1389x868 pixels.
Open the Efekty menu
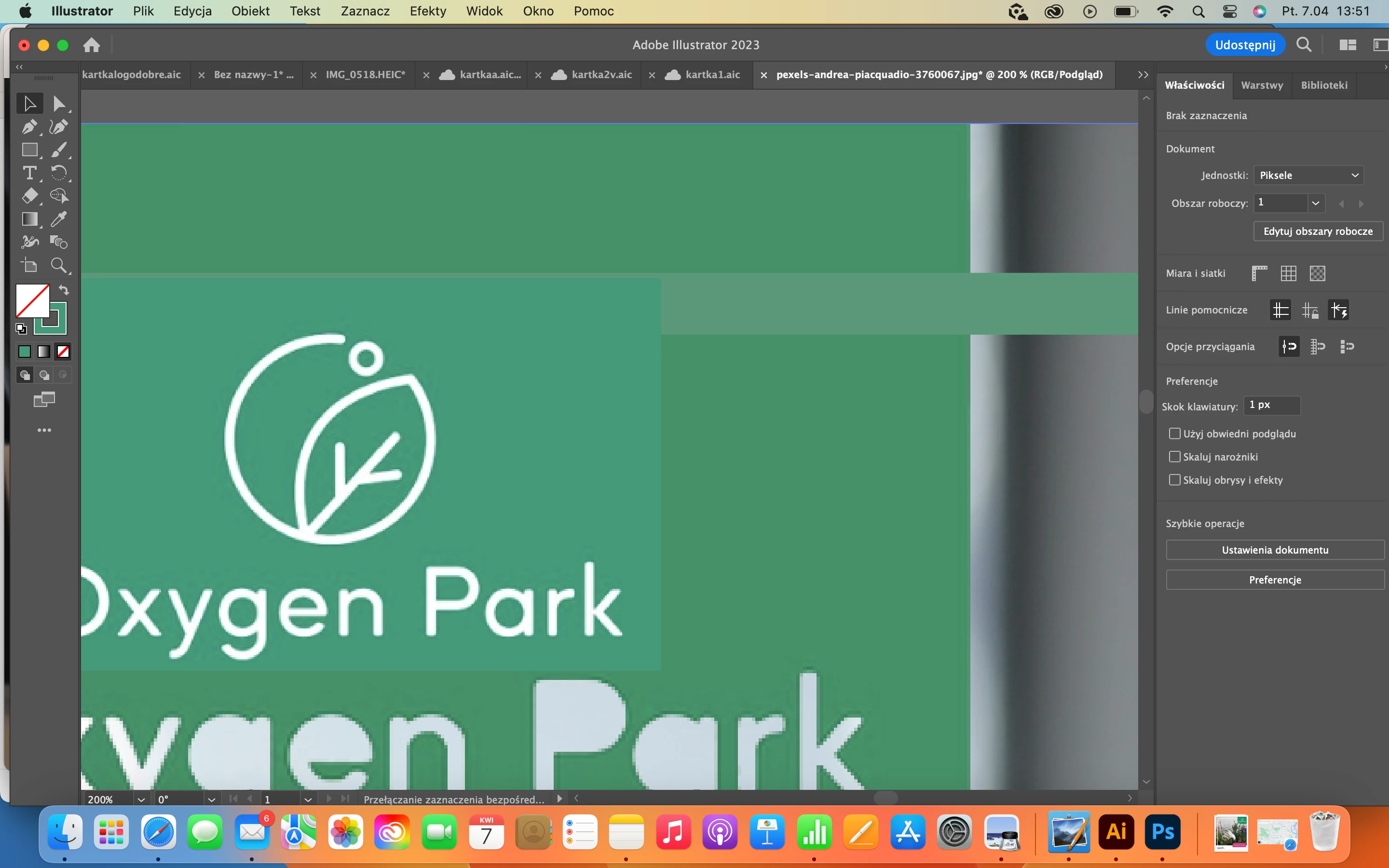[x=428, y=11]
